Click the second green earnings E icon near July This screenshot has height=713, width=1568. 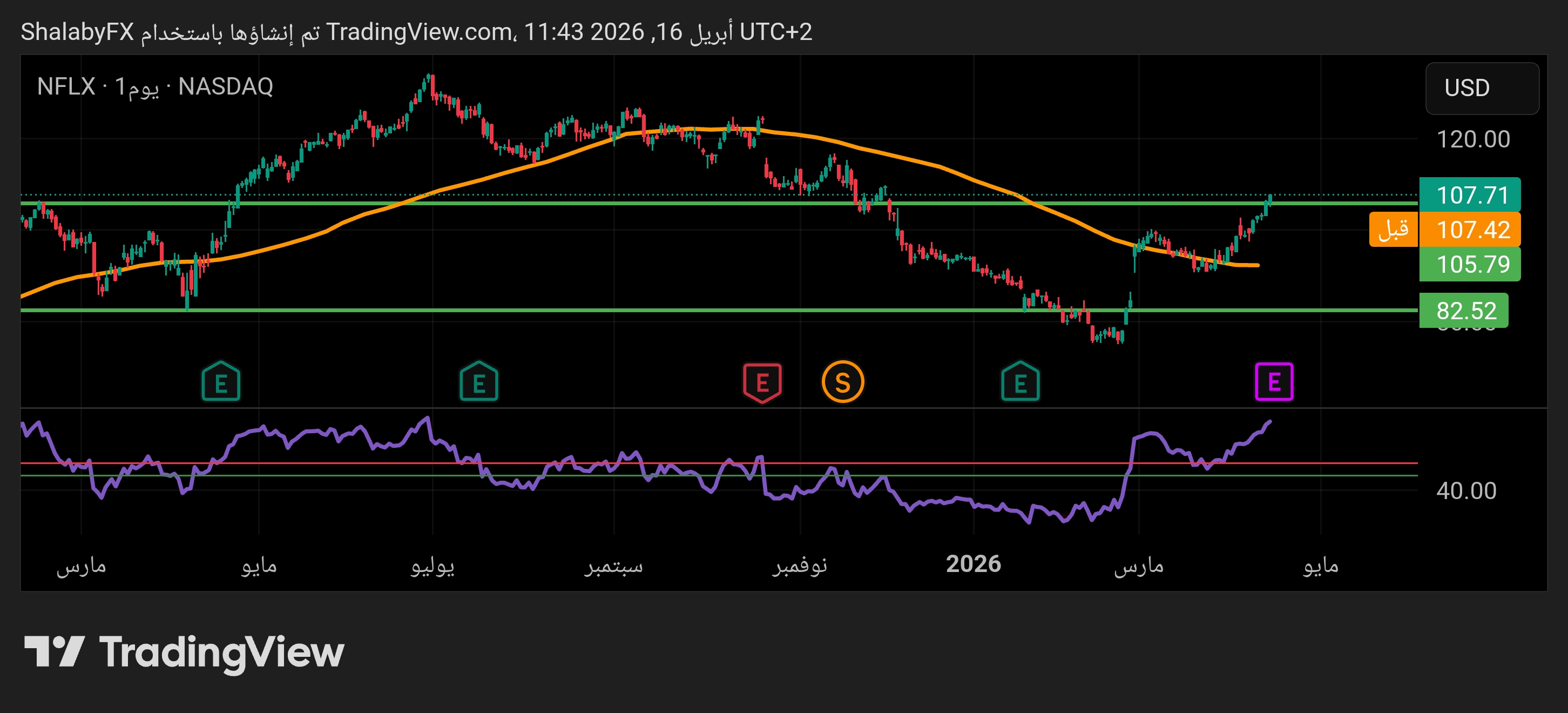point(479,382)
